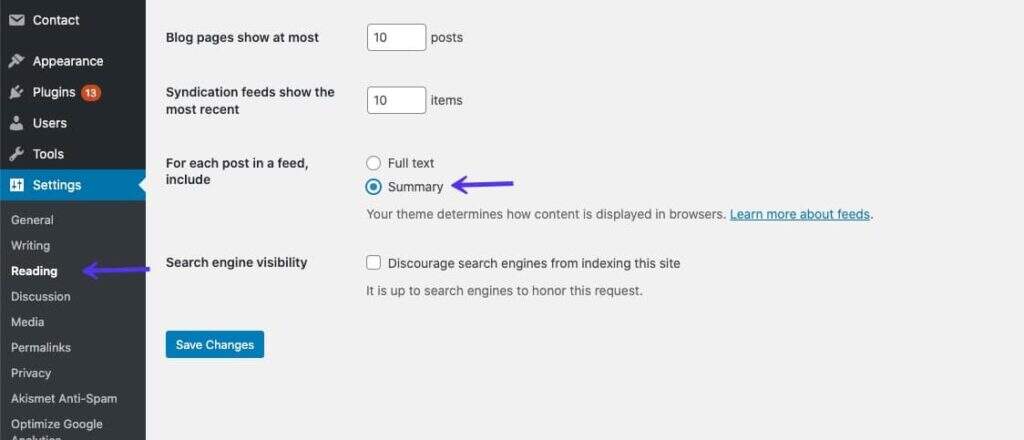Click the Plugins plug icon

coord(17,92)
